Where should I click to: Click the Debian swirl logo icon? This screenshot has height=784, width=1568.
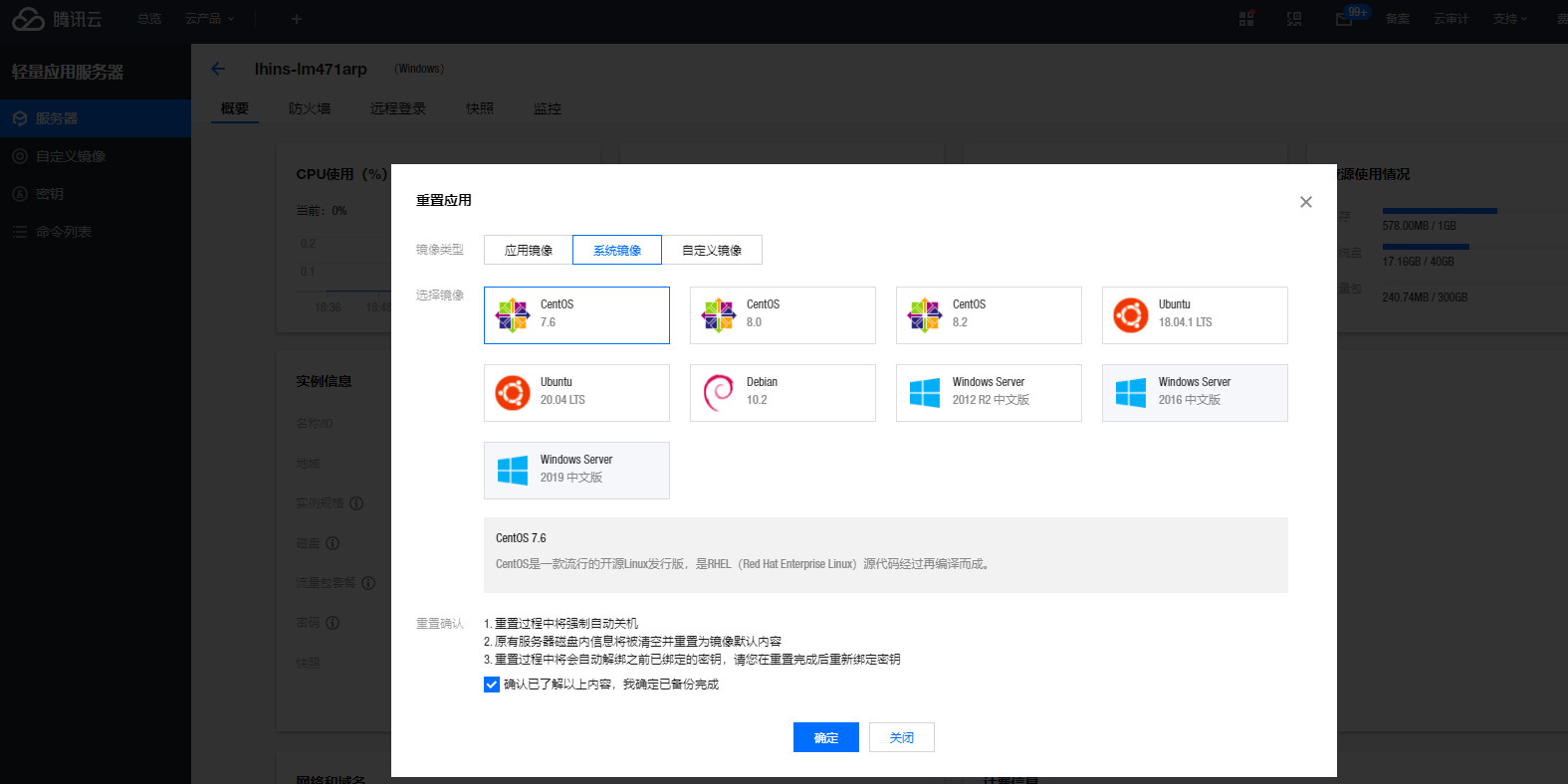coord(719,393)
